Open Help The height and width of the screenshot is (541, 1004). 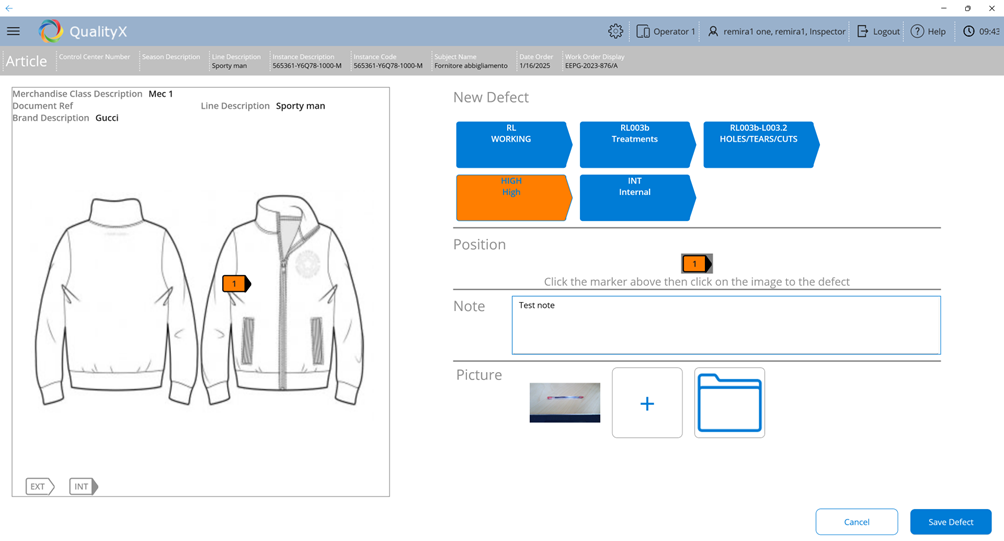928,31
